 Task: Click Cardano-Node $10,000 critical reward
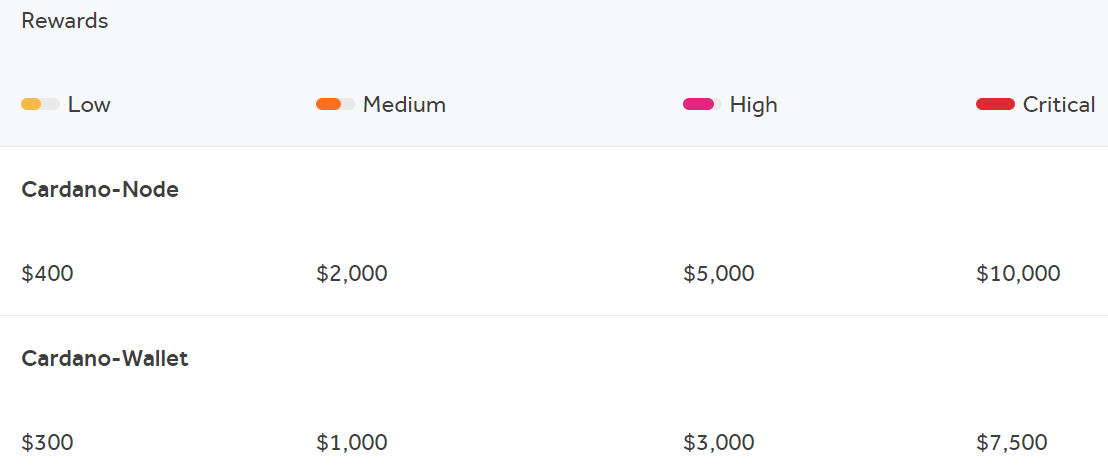pyautogui.click(x=1018, y=274)
